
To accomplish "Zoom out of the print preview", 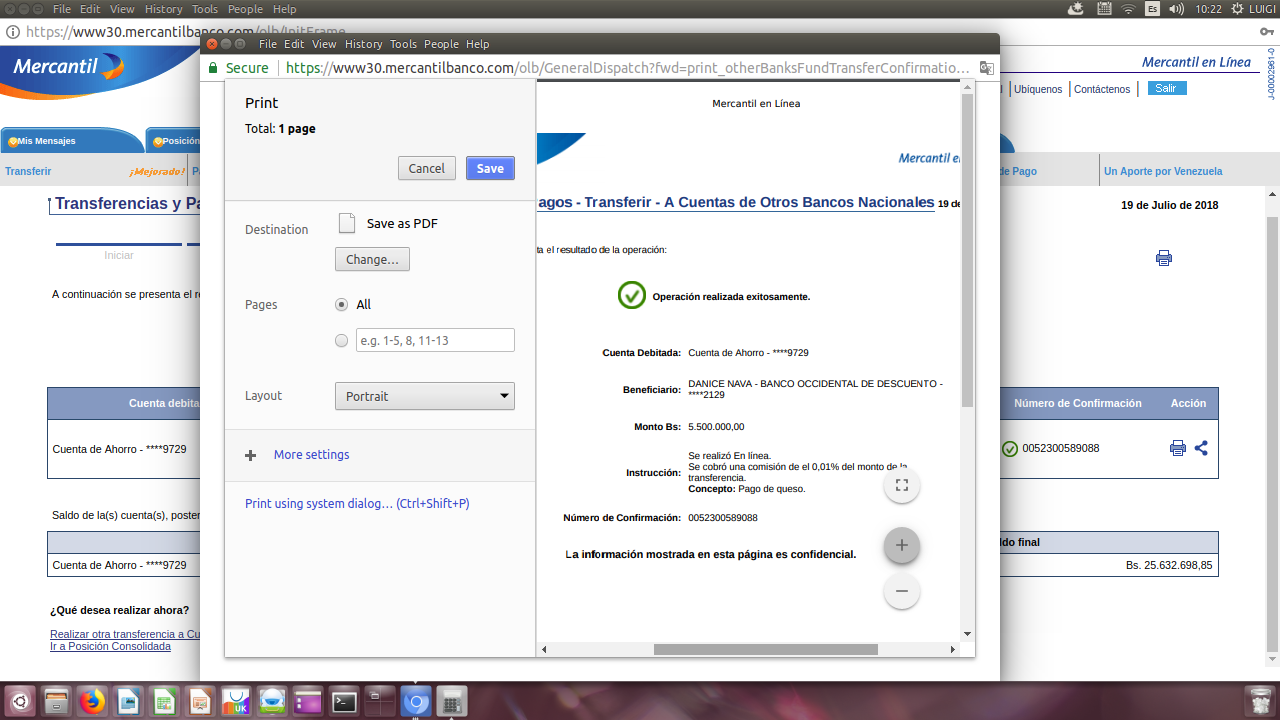I will pyautogui.click(x=901, y=591).
